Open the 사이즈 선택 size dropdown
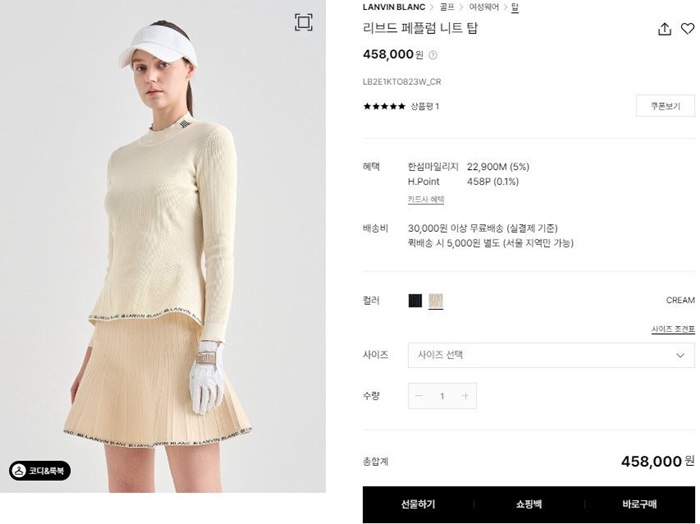Viewport: 700px width, 524px height. click(551, 355)
